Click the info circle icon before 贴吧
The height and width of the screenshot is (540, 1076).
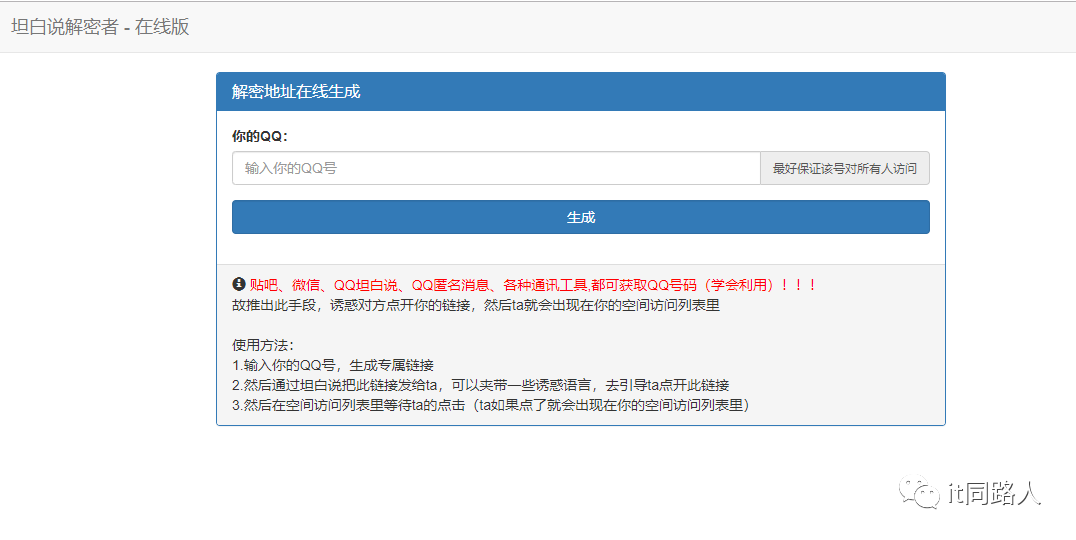pos(238,284)
